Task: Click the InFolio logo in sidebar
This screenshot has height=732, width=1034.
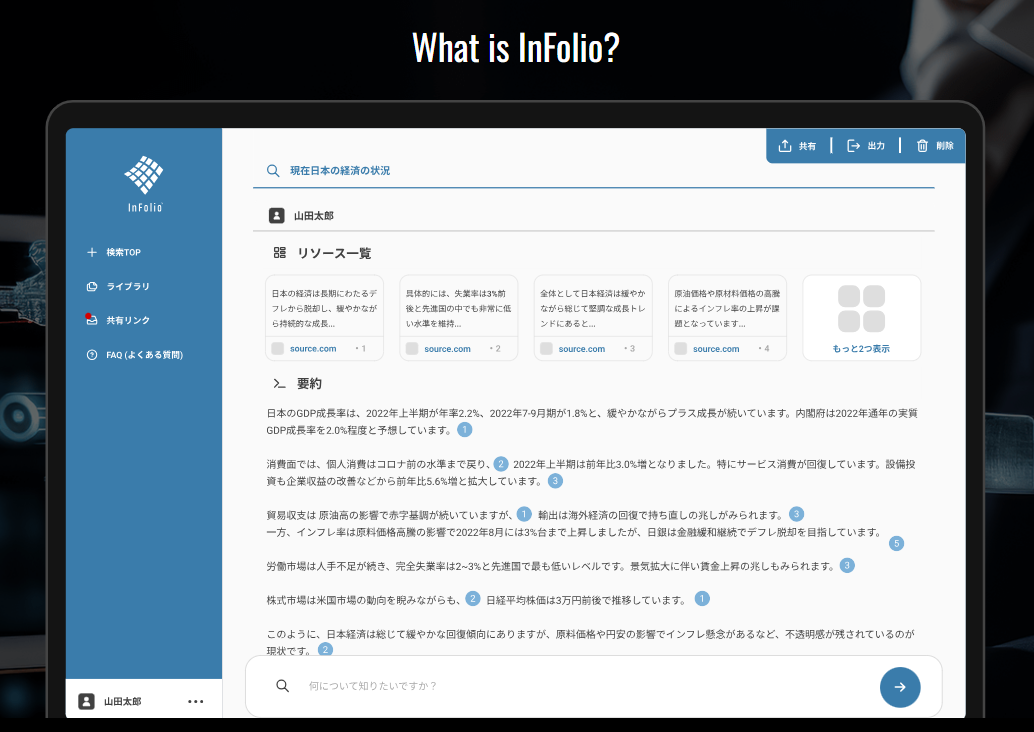Action: point(144,184)
